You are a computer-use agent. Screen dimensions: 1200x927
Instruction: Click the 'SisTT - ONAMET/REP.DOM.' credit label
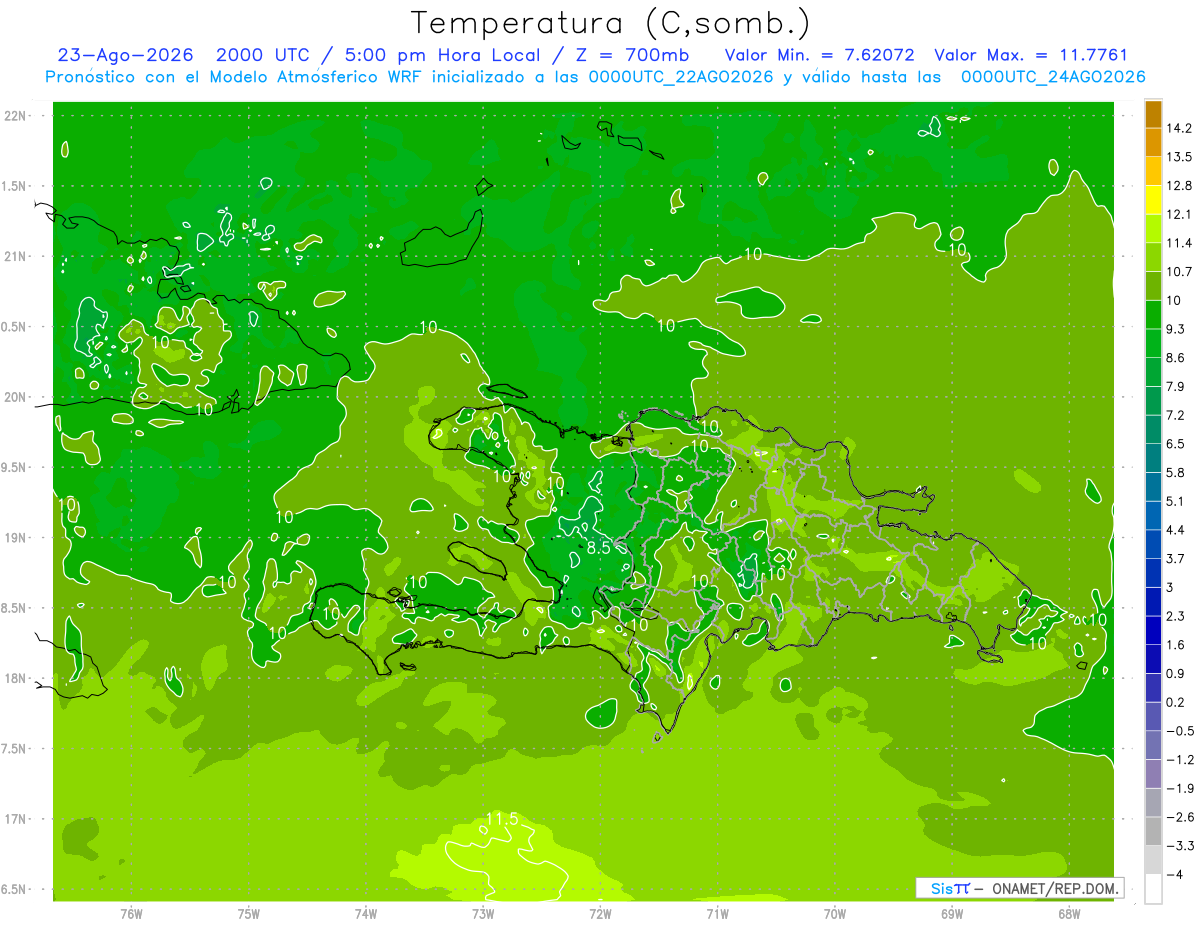tap(1019, 888)
